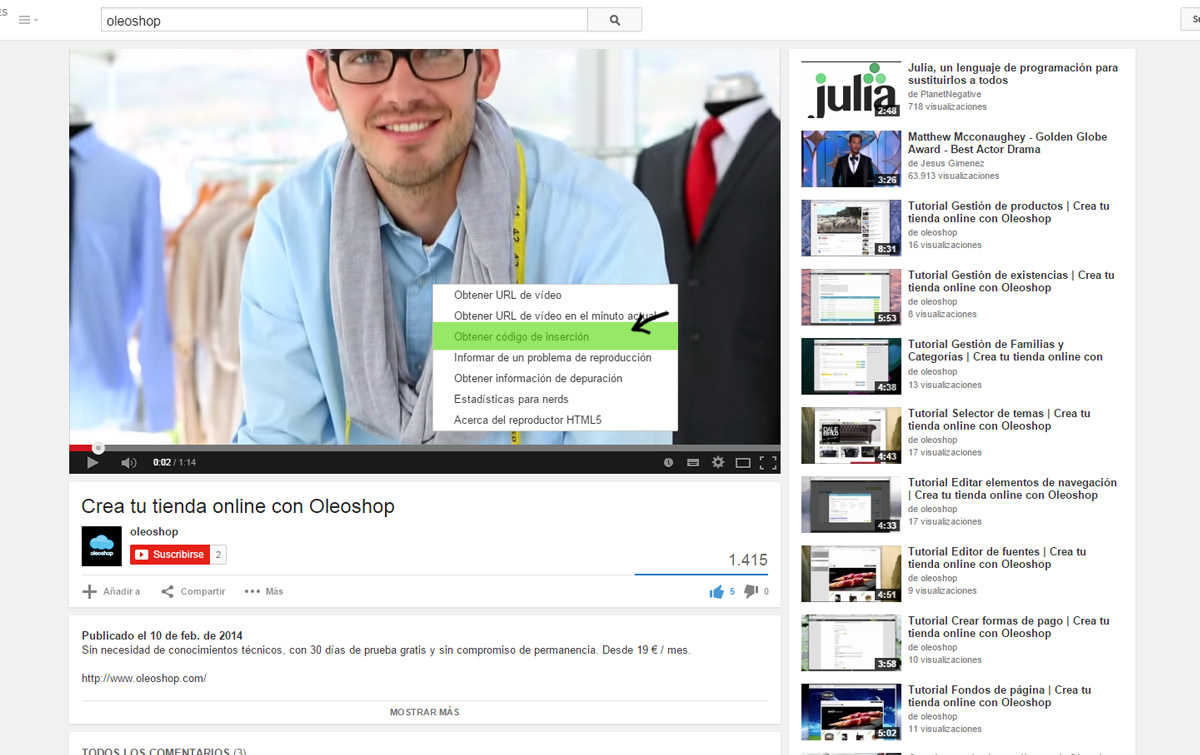The width and height of the screenshot is (1200, 755).
Task: Click the video title Crea tu tienda online
Action: point(238,506)
